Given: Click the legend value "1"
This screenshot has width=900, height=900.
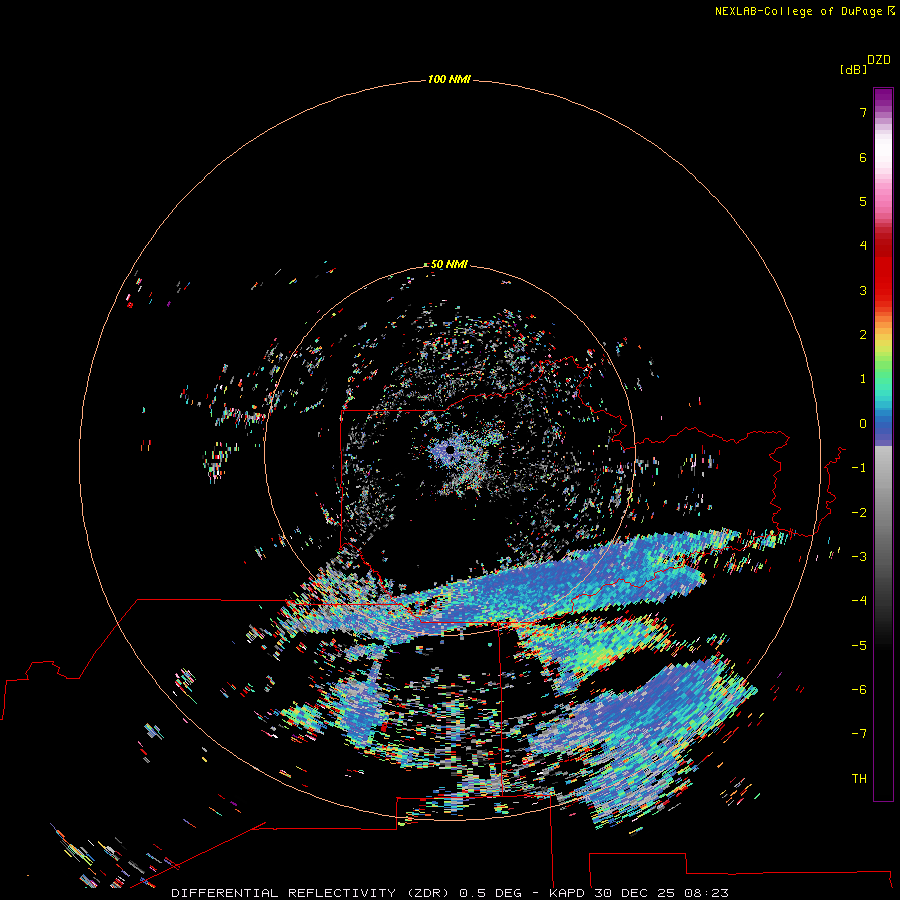Looking at the screenshot, I should click(x=863, y=379).
